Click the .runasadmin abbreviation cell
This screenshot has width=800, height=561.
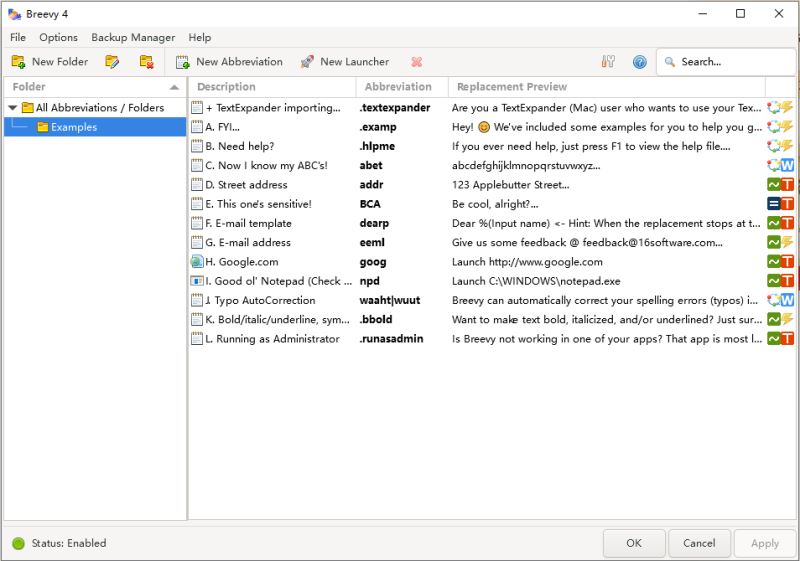[x=391, y=339]
